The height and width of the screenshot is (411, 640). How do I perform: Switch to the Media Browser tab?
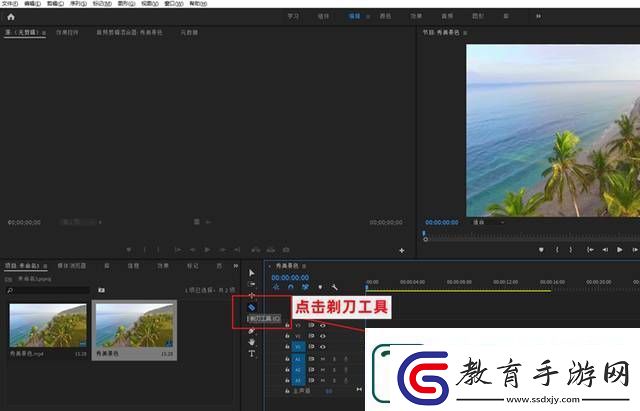pos(72,266)
